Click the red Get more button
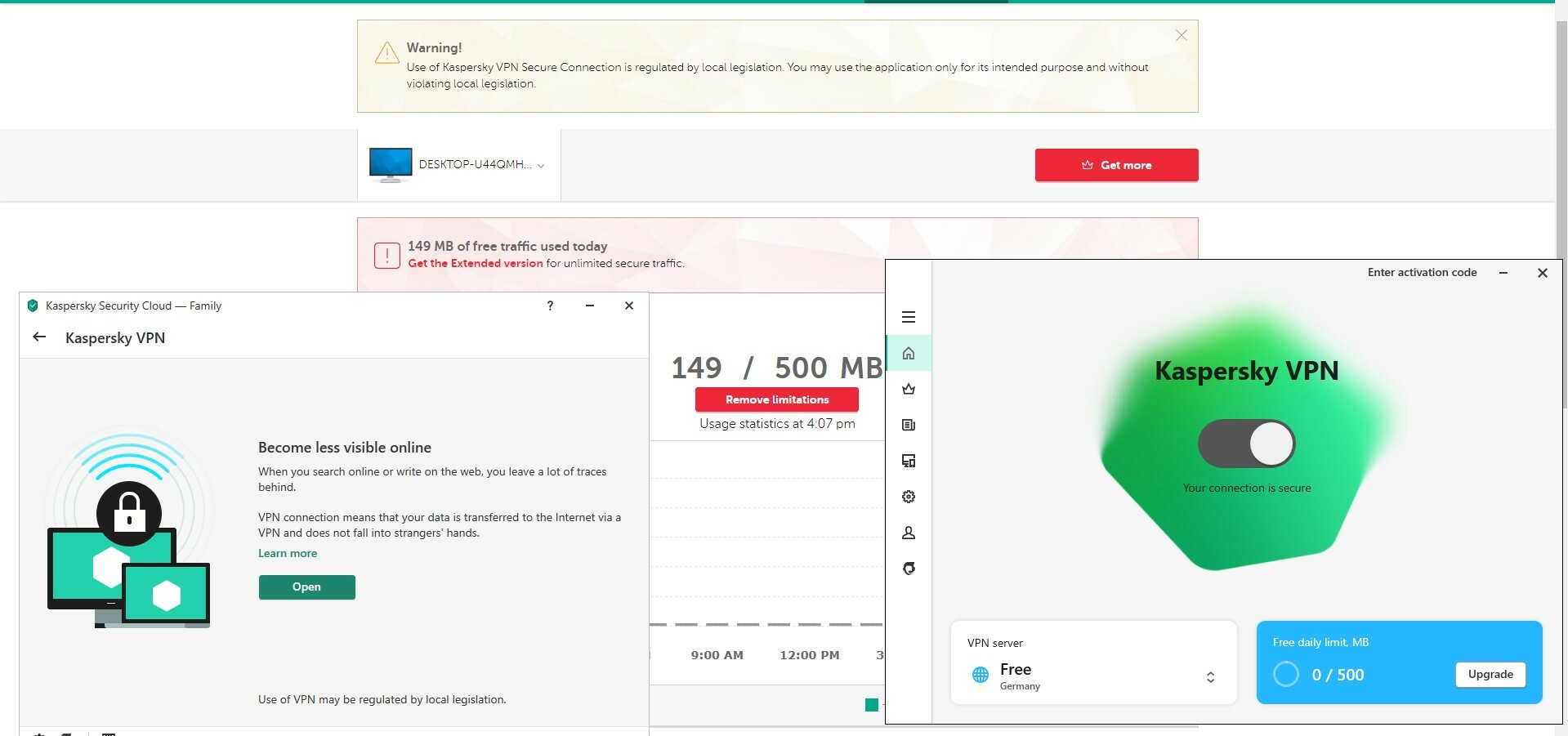Viewport: 1568px width, 736px height. pos(1116,165)
